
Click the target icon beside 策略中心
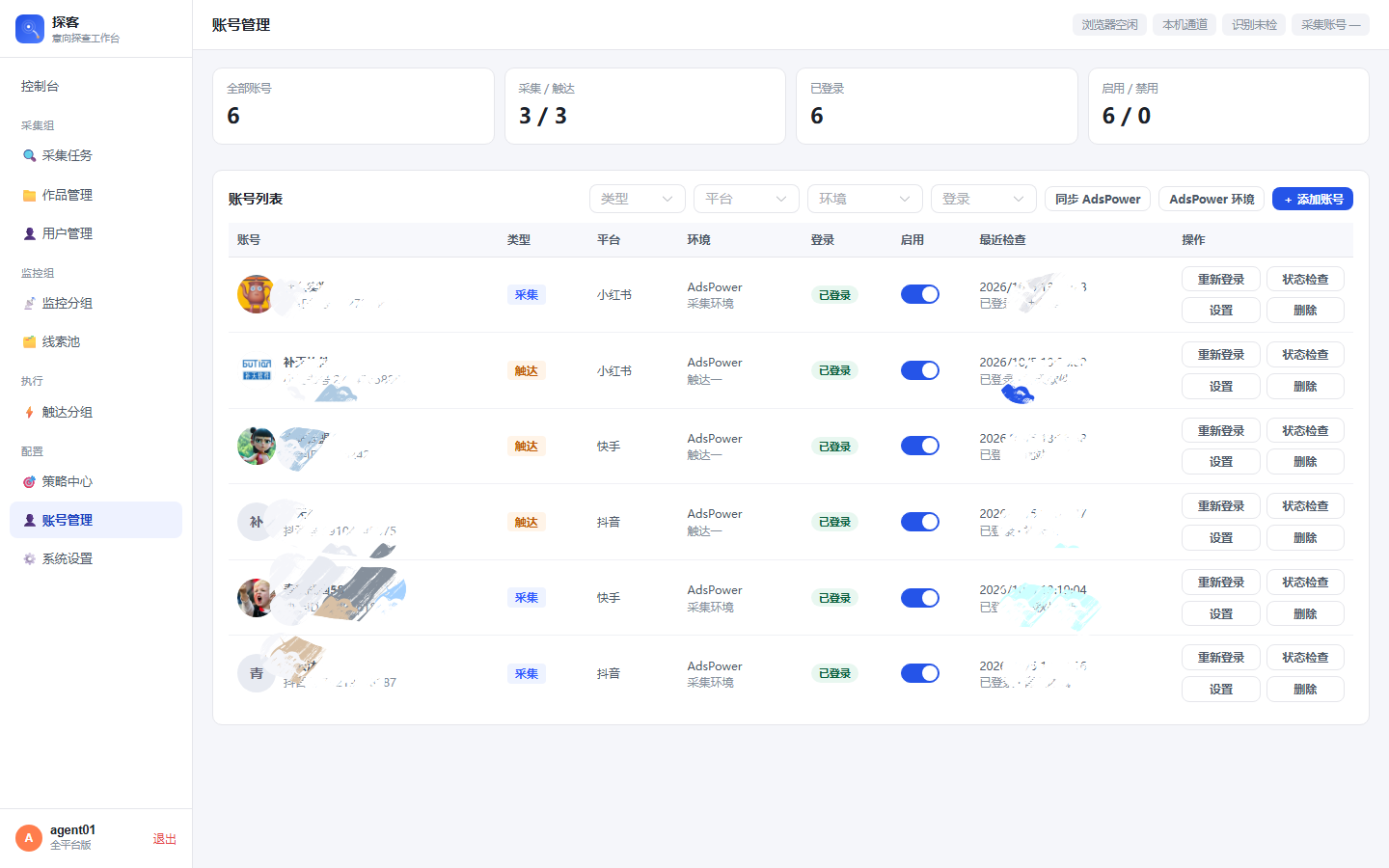30,481
